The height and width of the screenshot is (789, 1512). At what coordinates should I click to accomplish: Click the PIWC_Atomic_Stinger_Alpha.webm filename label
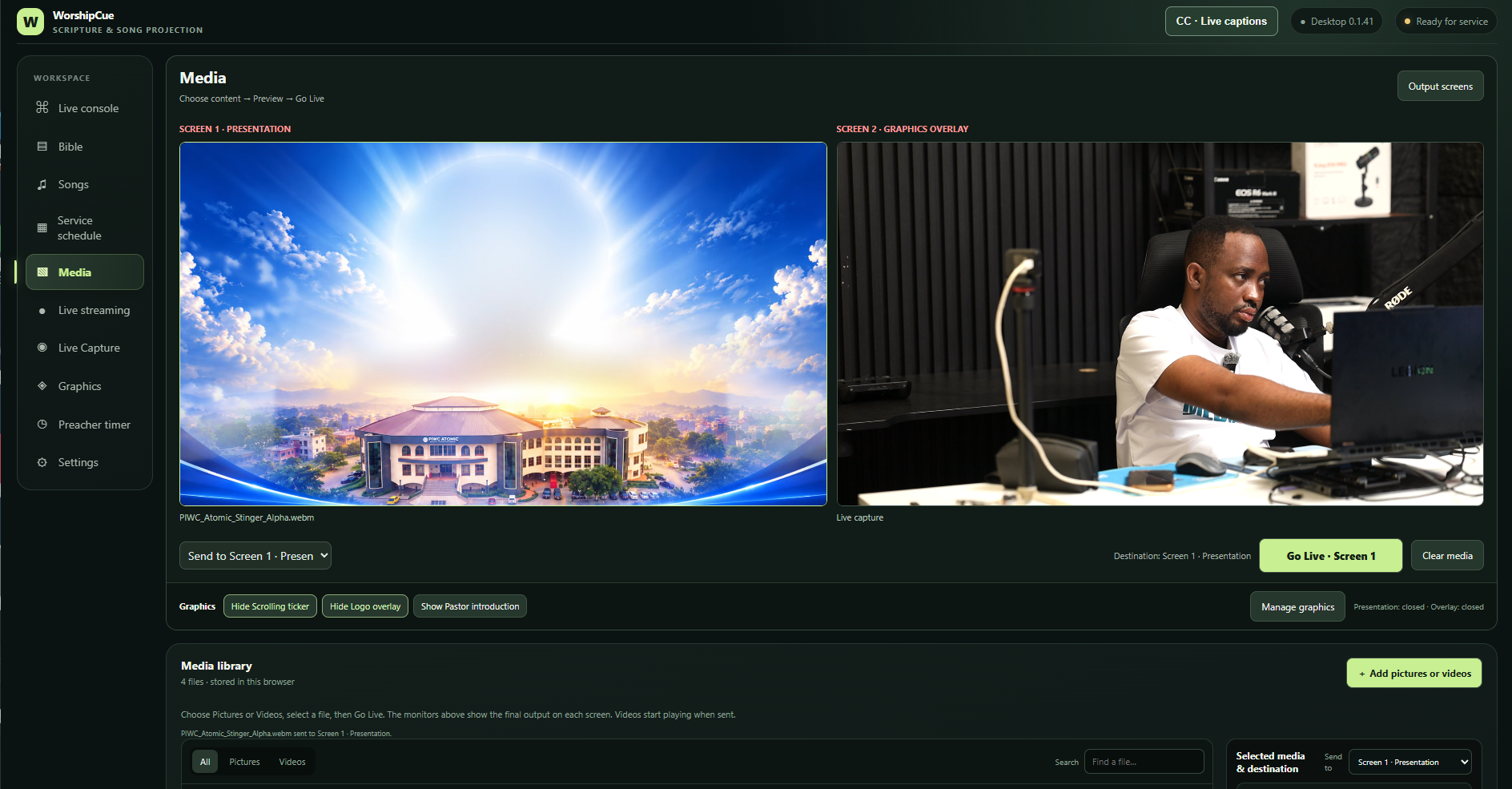[x=247, y=517]
